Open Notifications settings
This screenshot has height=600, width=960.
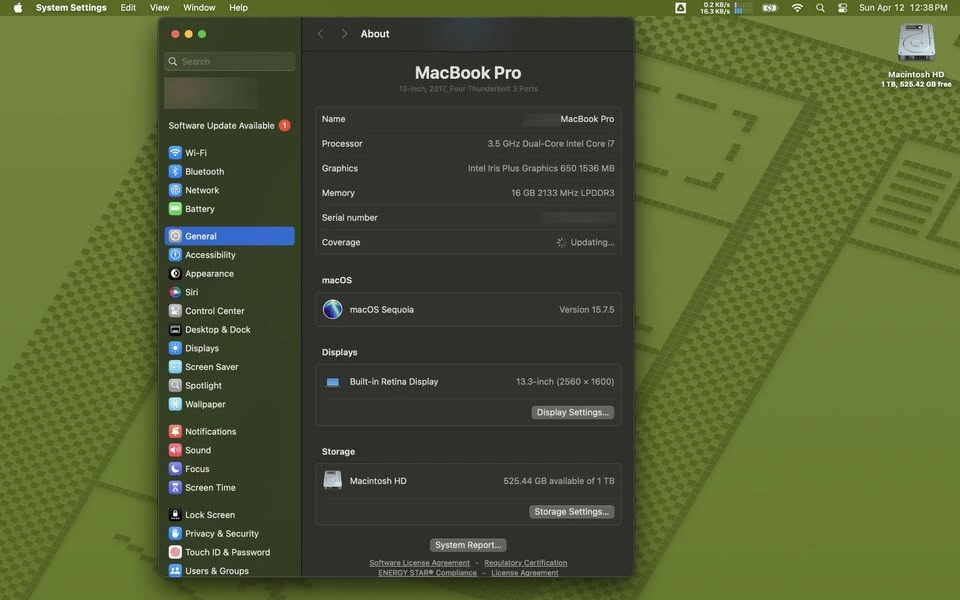[x=229, y=432]
